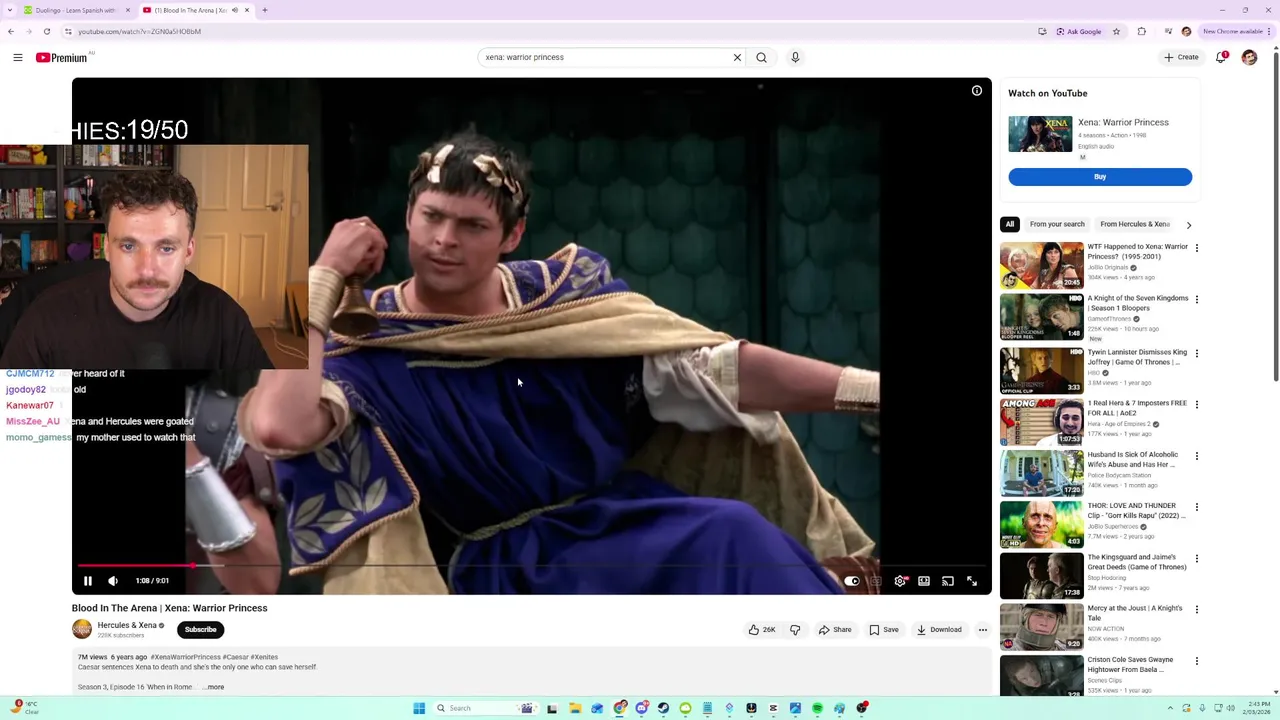Viewport: 1280px width, 720px height.
Task: Show more filter chips arrow
Action: (x=1189, y=225)
